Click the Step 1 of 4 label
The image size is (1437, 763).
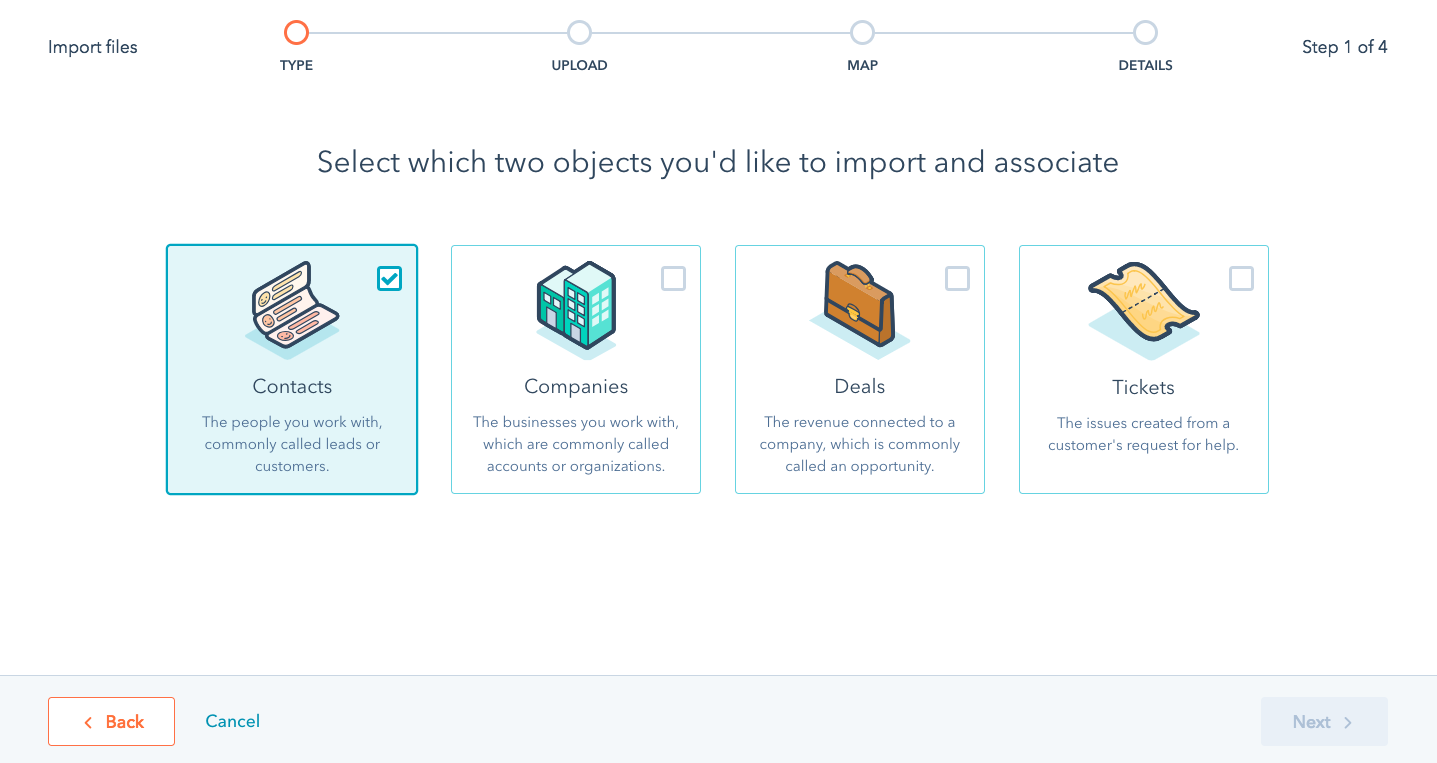coord(1344,46)
